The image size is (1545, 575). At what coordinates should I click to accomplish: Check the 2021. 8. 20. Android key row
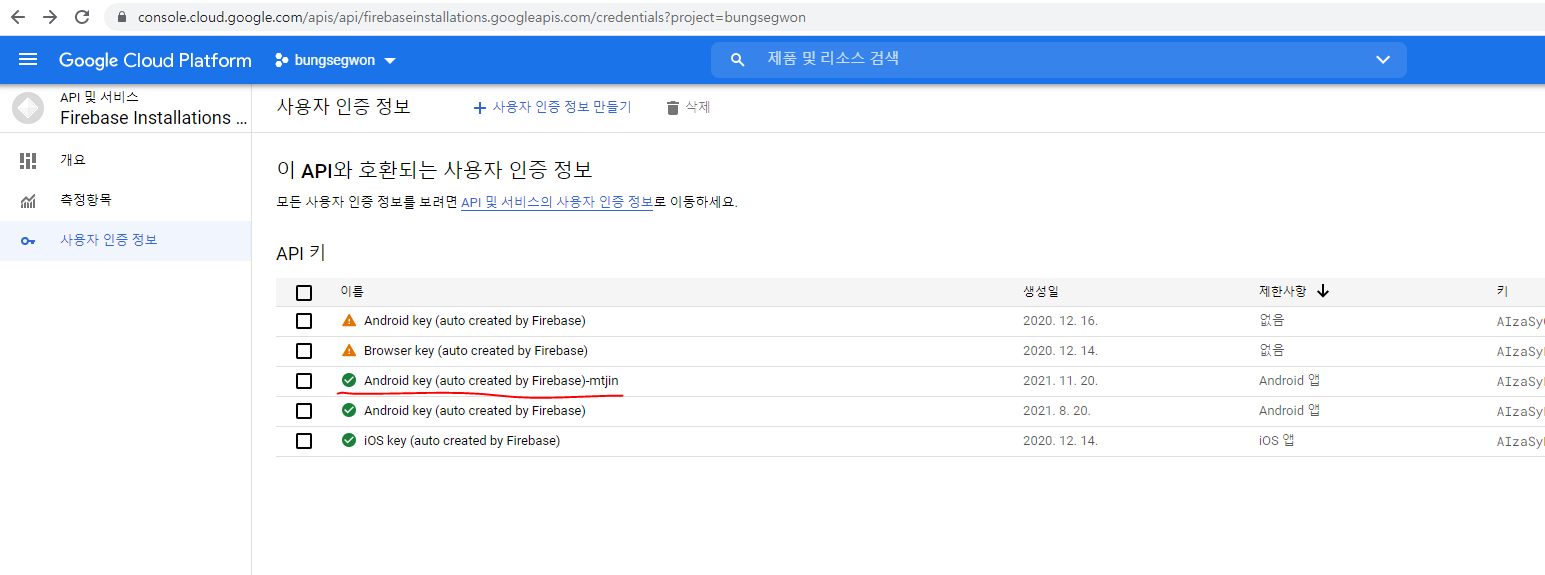pyautogui.click(x=304, y=411)
